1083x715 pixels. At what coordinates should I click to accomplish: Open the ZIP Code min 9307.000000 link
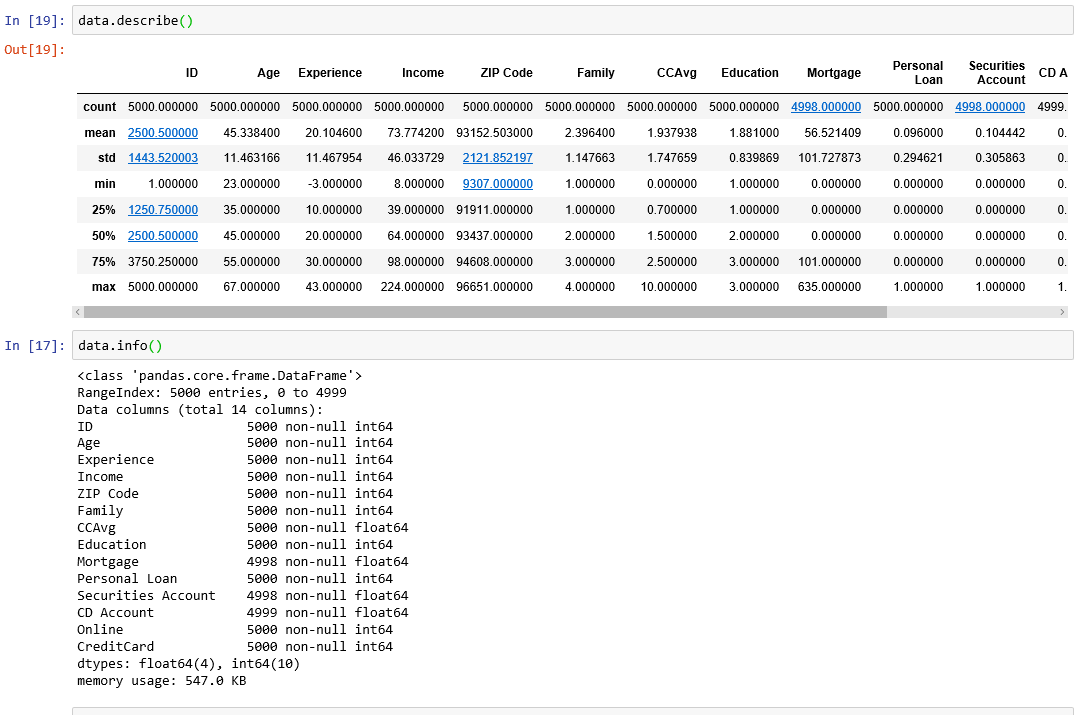497,184
